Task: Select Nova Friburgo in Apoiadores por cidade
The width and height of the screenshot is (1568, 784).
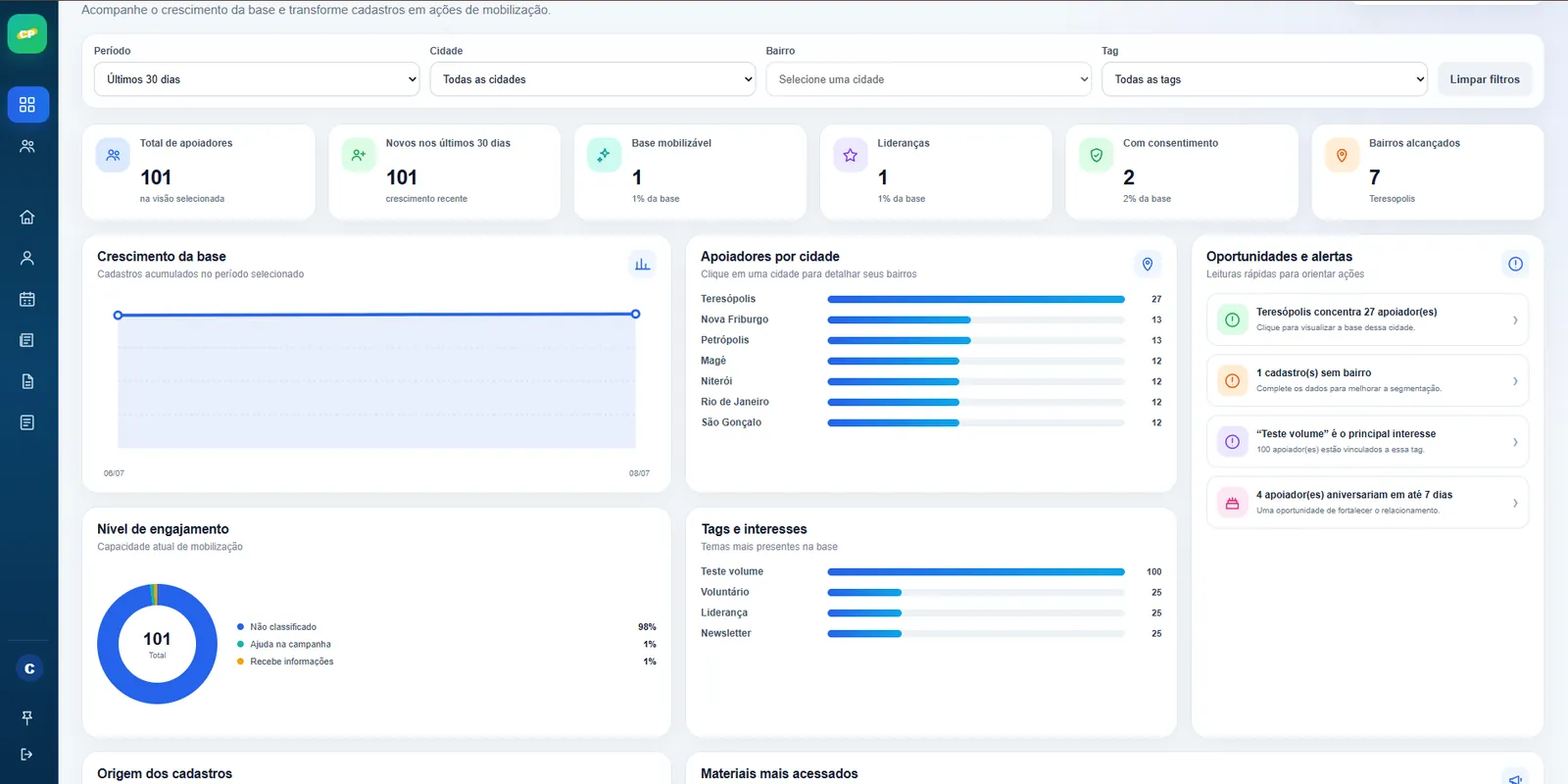Action: click(931, 319)
